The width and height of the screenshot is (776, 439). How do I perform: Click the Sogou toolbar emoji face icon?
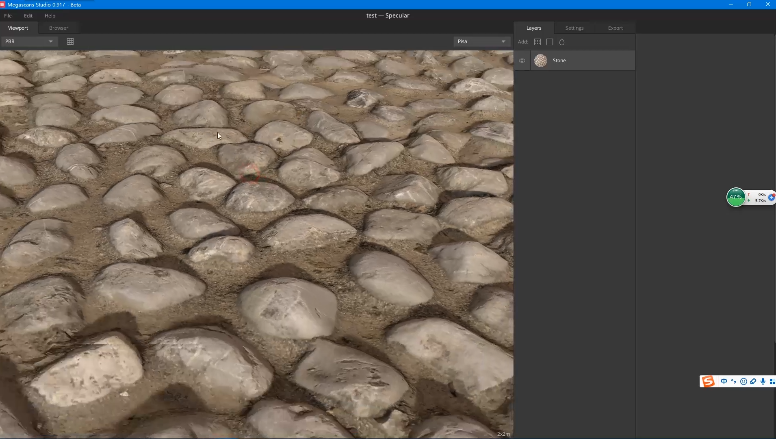(x=743, y=381)
